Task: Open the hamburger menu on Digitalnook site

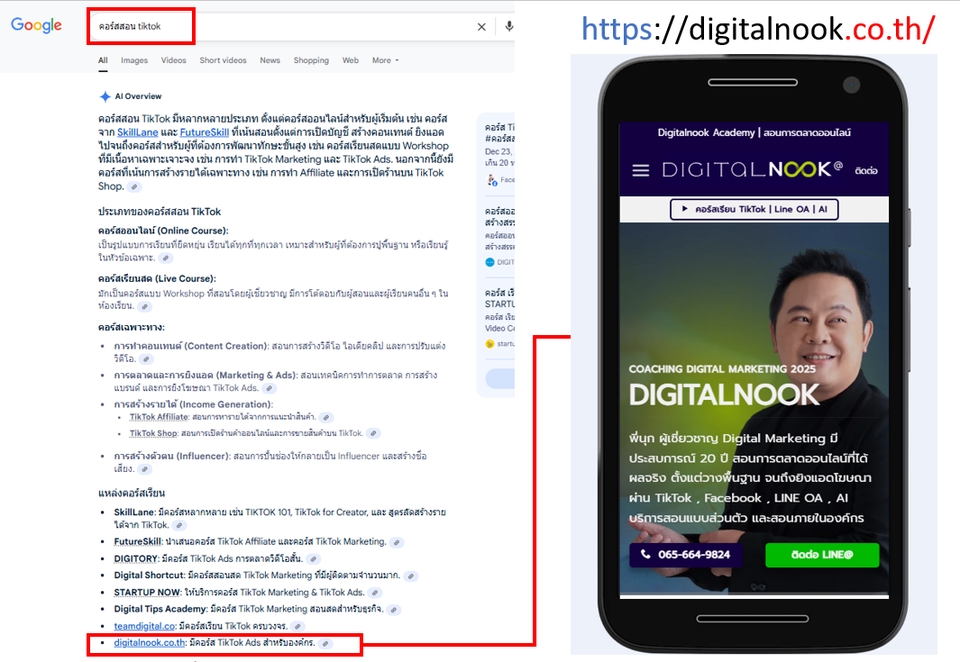Action: 641,171
